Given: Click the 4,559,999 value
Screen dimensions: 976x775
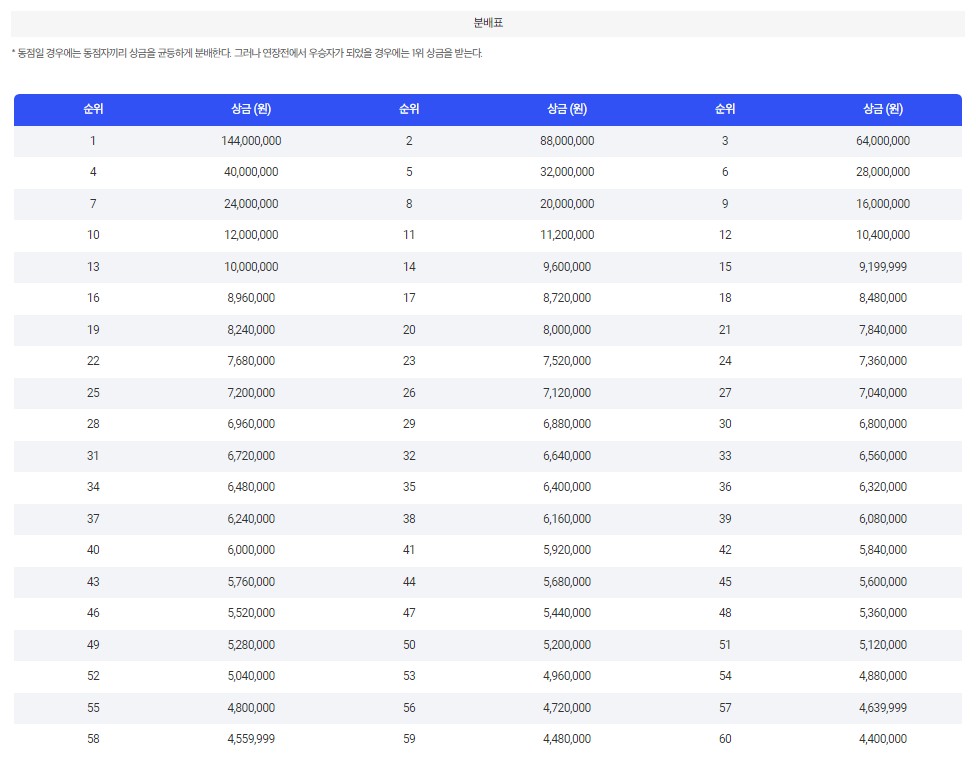Looking at the screenshot, I should pos(251,739).
